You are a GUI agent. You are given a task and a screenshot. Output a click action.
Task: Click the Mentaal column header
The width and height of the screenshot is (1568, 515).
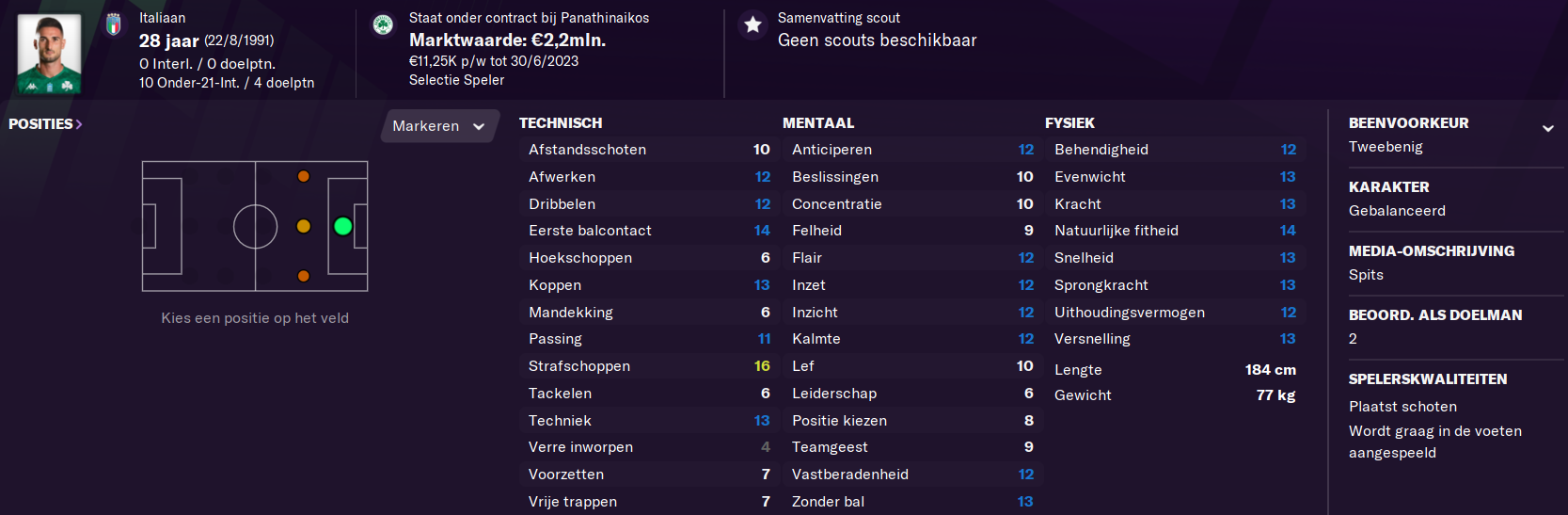coord(818,123)
